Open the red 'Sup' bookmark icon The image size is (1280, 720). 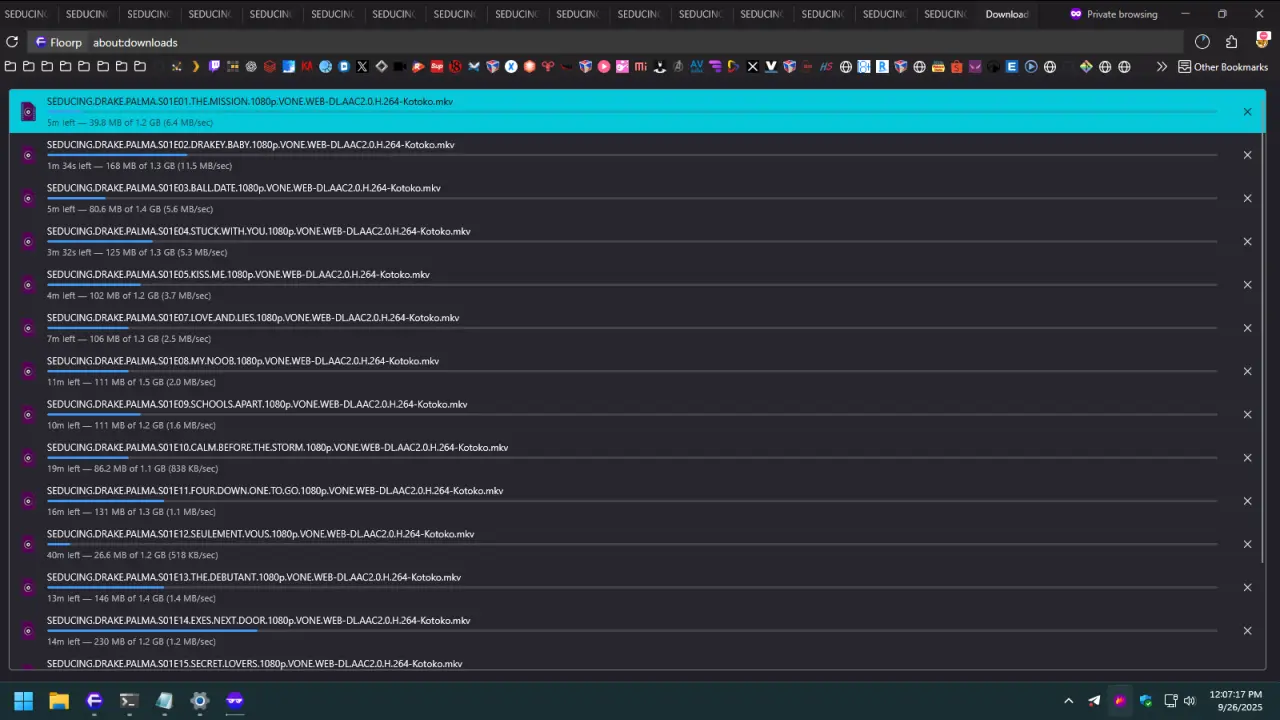(x=437, y=67)
